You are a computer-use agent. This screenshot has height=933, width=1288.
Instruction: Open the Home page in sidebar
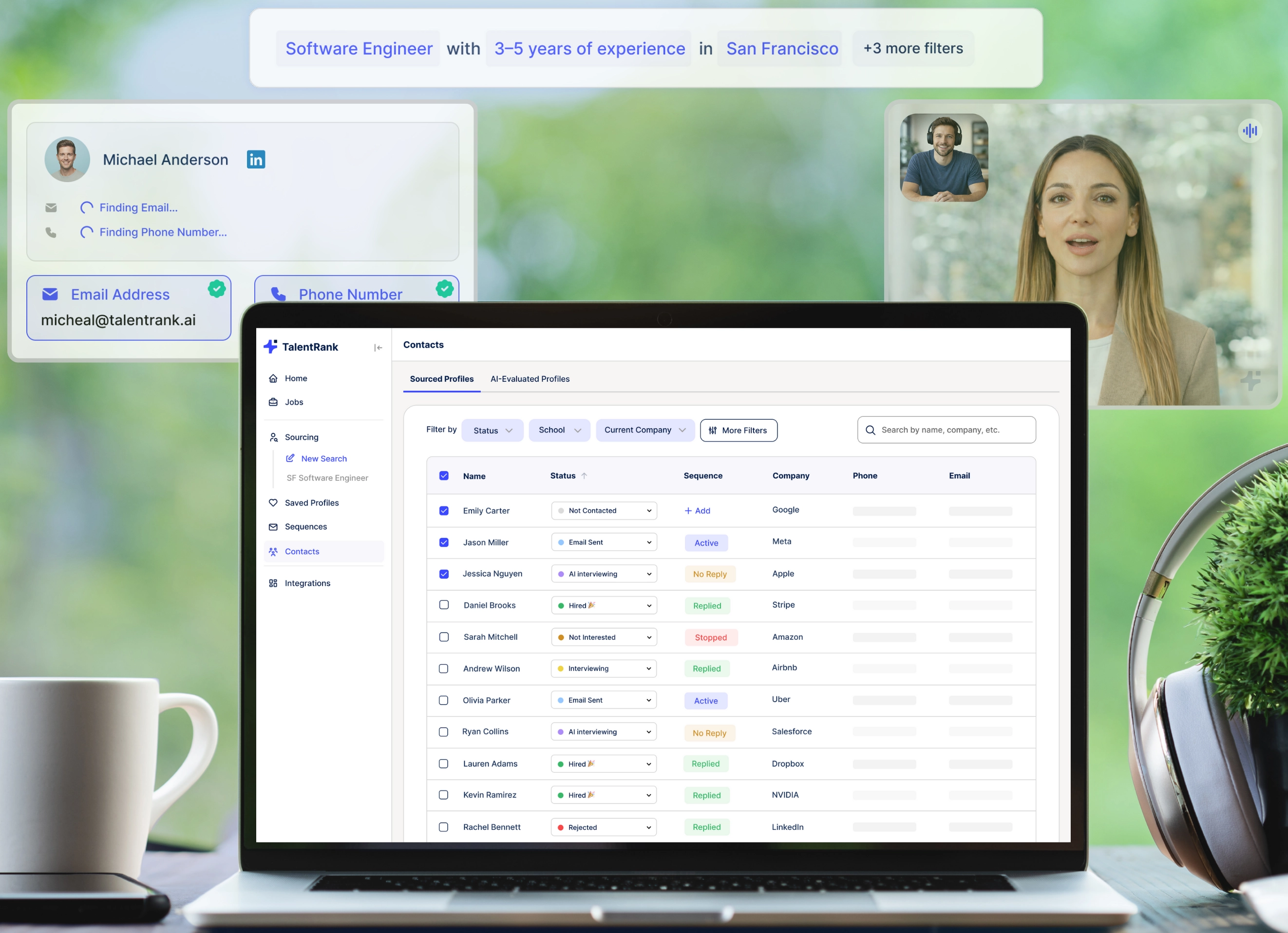296,378
